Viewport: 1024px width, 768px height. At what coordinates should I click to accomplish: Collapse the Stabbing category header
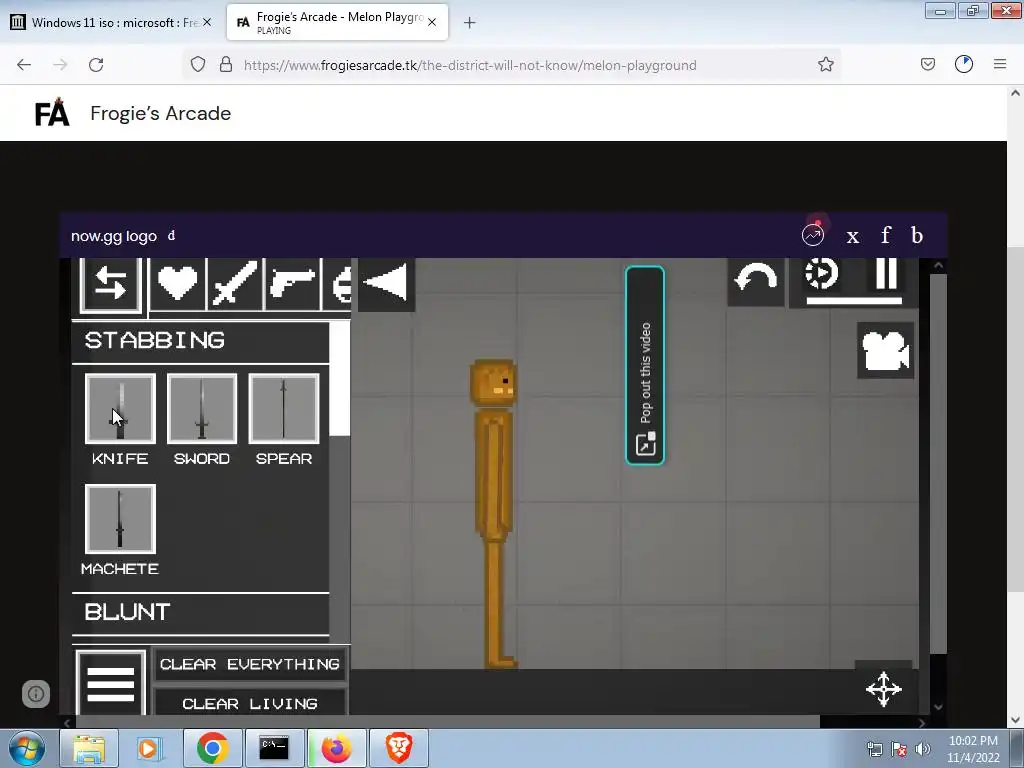(x=200, y=341)
